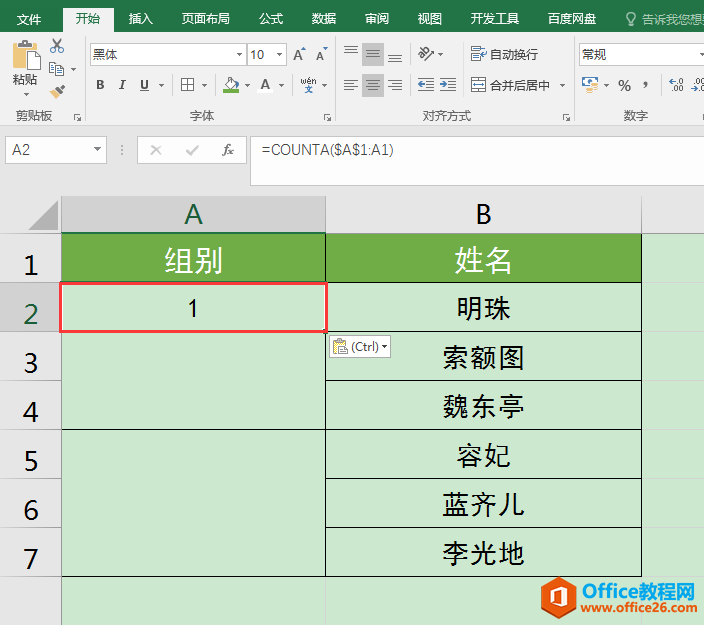This screenshot has height=625, width=704.
Task: Click the borders icon
Action: pos(187,85)
